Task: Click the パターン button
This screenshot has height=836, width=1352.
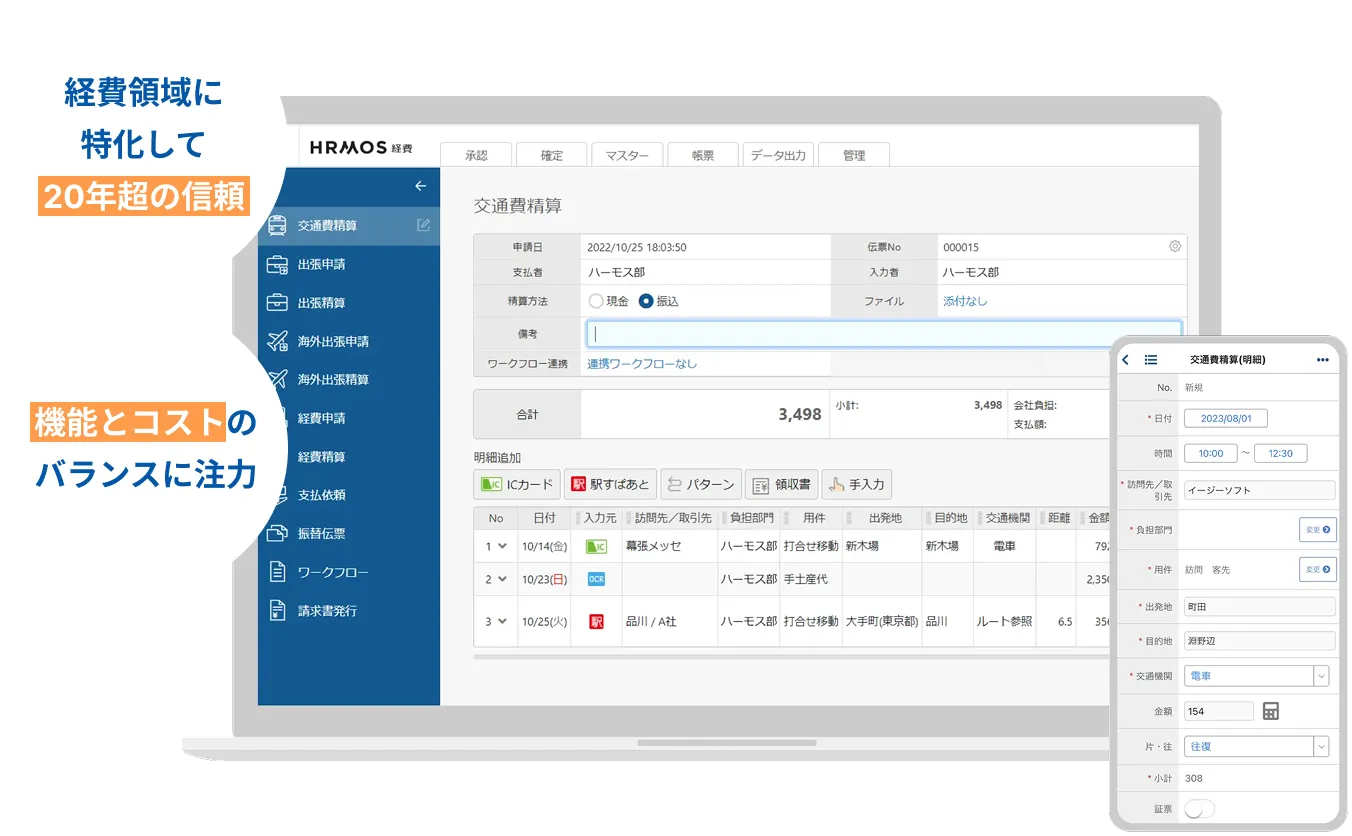Action: 700,484
